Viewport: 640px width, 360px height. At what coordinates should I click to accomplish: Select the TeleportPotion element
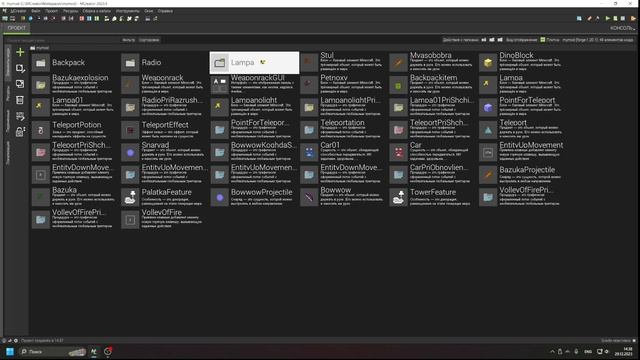[x=75, y=130]
